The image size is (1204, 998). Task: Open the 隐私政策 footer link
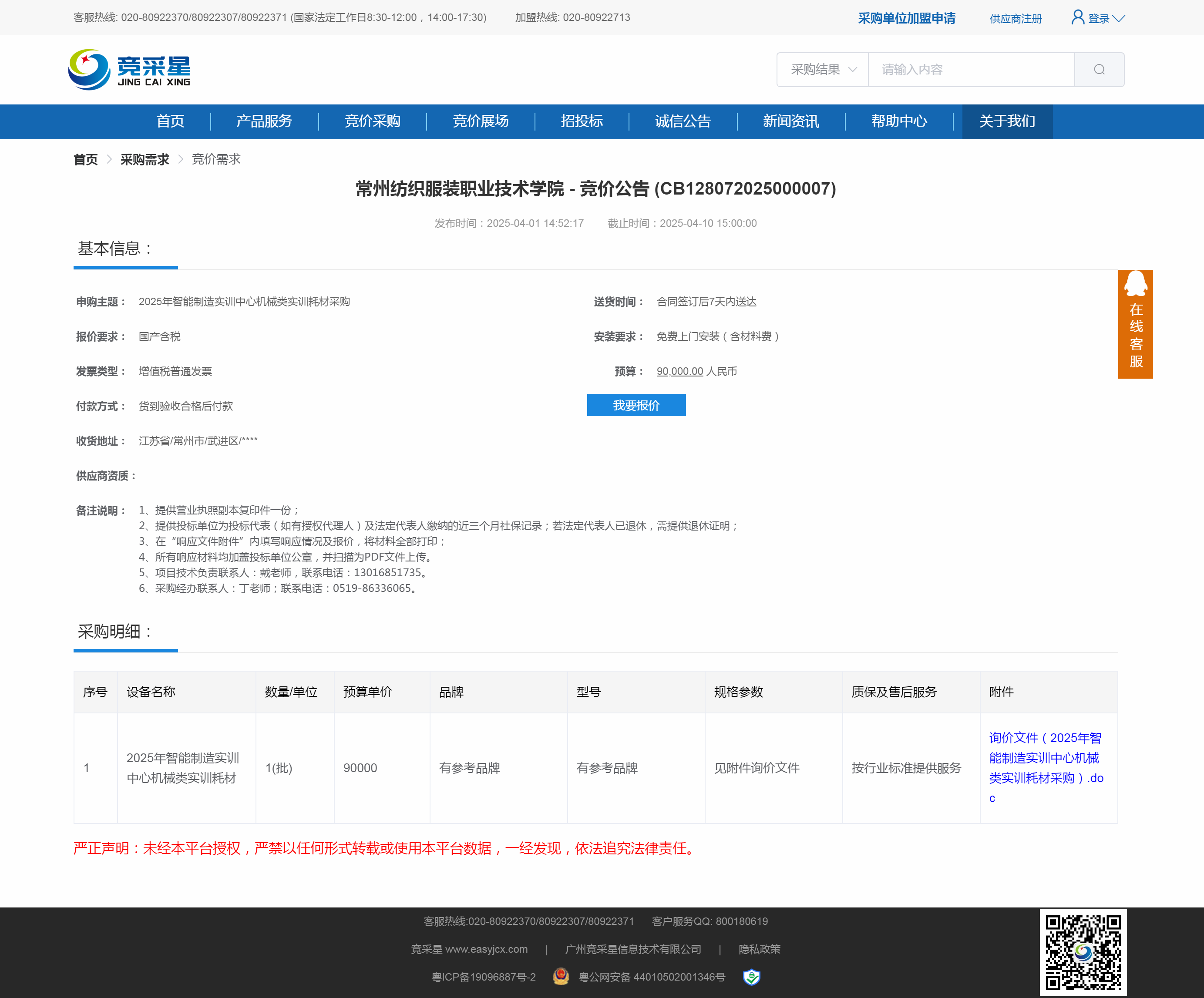click(759, 949)
